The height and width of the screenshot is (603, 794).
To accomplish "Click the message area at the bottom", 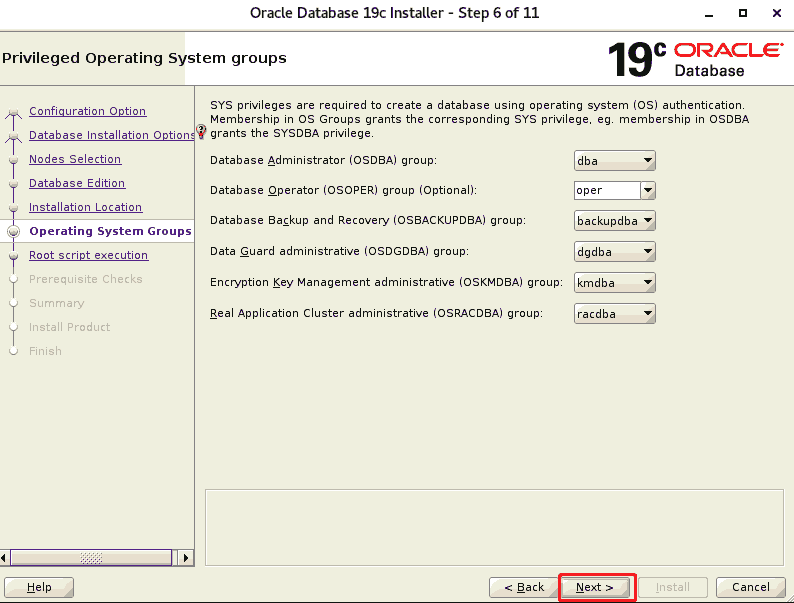I will 494,527.
